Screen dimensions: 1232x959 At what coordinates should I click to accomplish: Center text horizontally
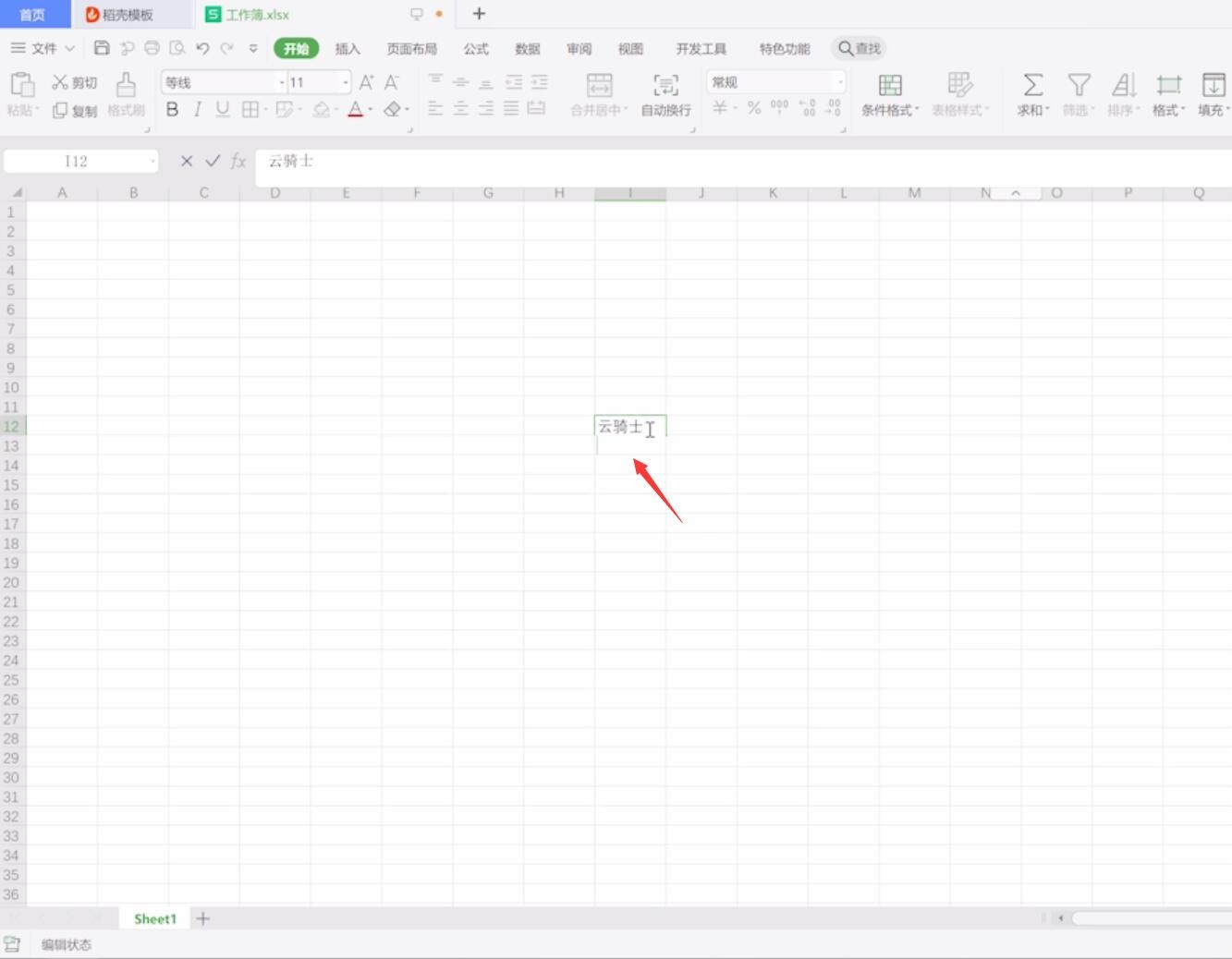pos(460,108)
